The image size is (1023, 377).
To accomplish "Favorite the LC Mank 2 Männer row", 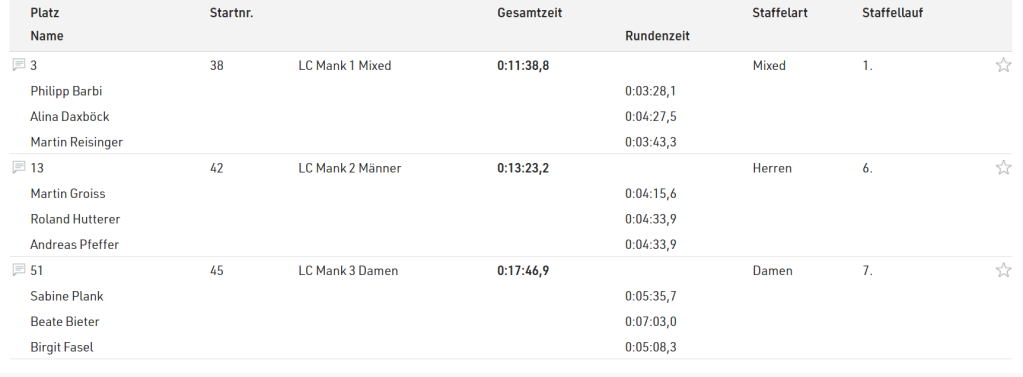I will (1003, 167).
